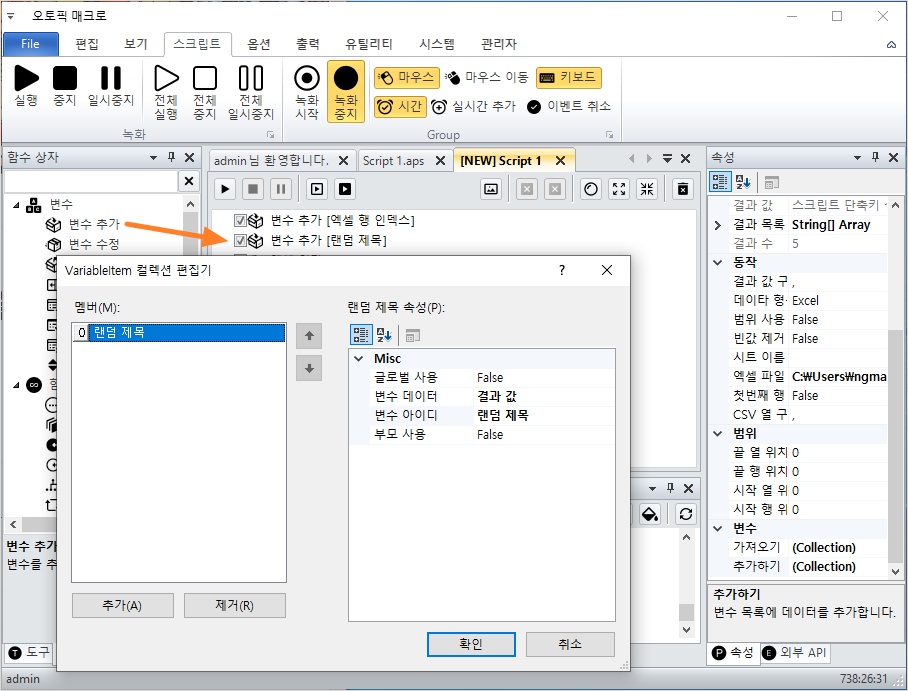Click the collapse-all arrows icon in script toolbar
The width and height of the screenshot is (908, 691).
[647, 189]
